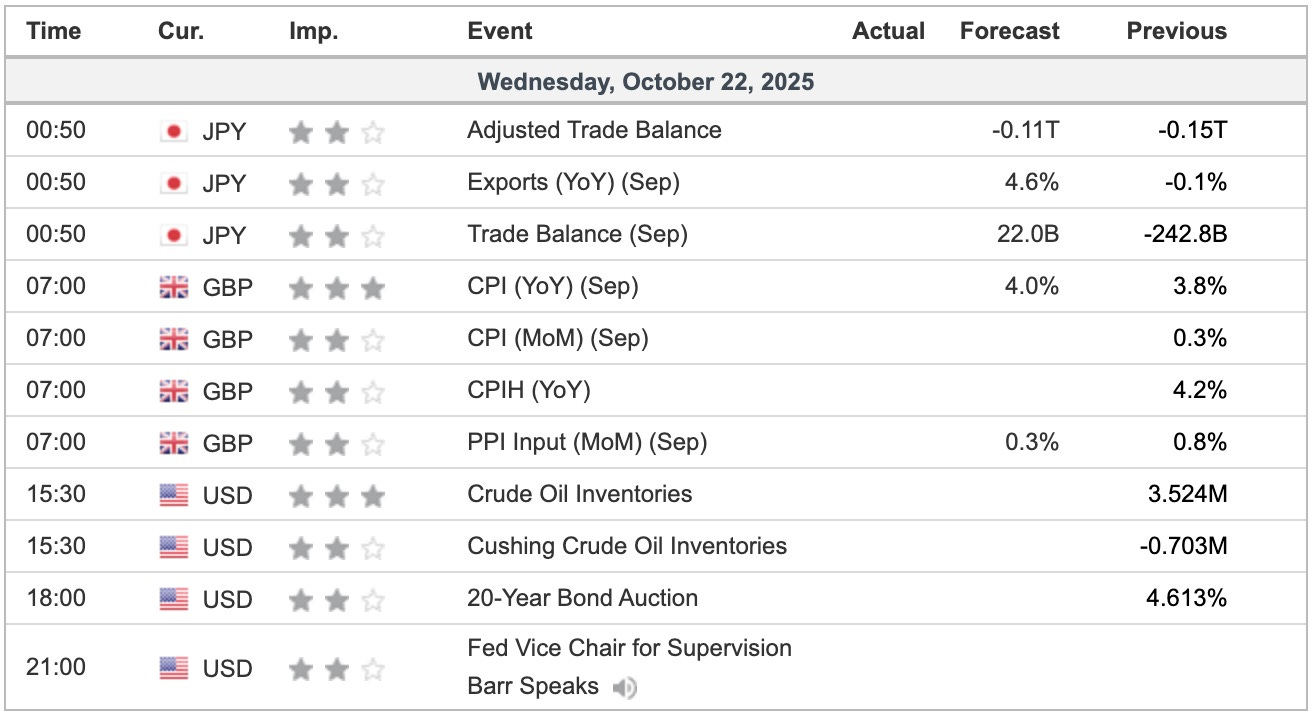Click Japan flag on Adjusted Trade Balance row
Viewport: 1314px width, 720px height.
click(174, 131)
